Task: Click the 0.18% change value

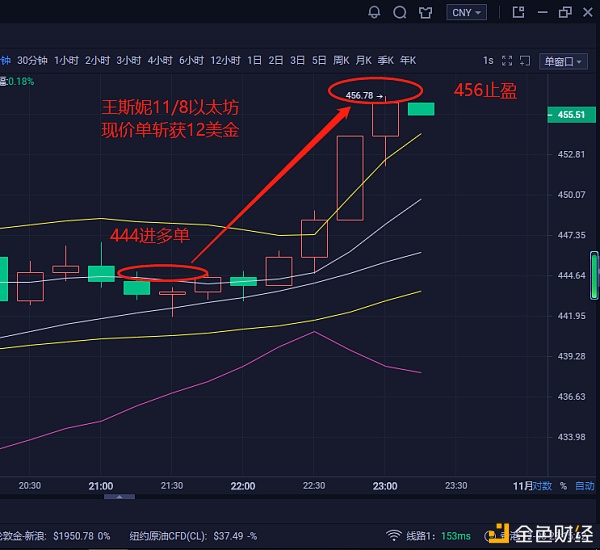Action: tap(21, 82)
